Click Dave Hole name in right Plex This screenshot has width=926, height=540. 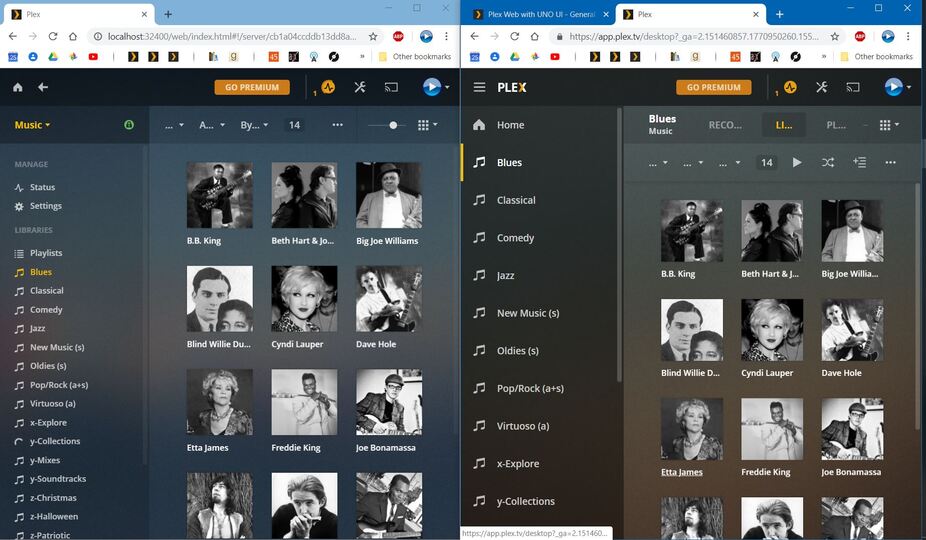[x=841, y=373]
